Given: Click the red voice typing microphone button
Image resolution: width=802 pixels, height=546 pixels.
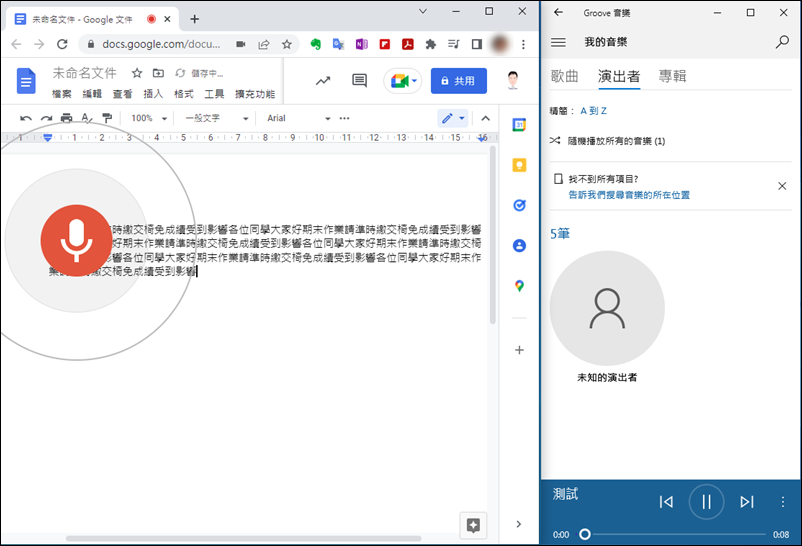Looking at the screenshot, I should 76,241.
